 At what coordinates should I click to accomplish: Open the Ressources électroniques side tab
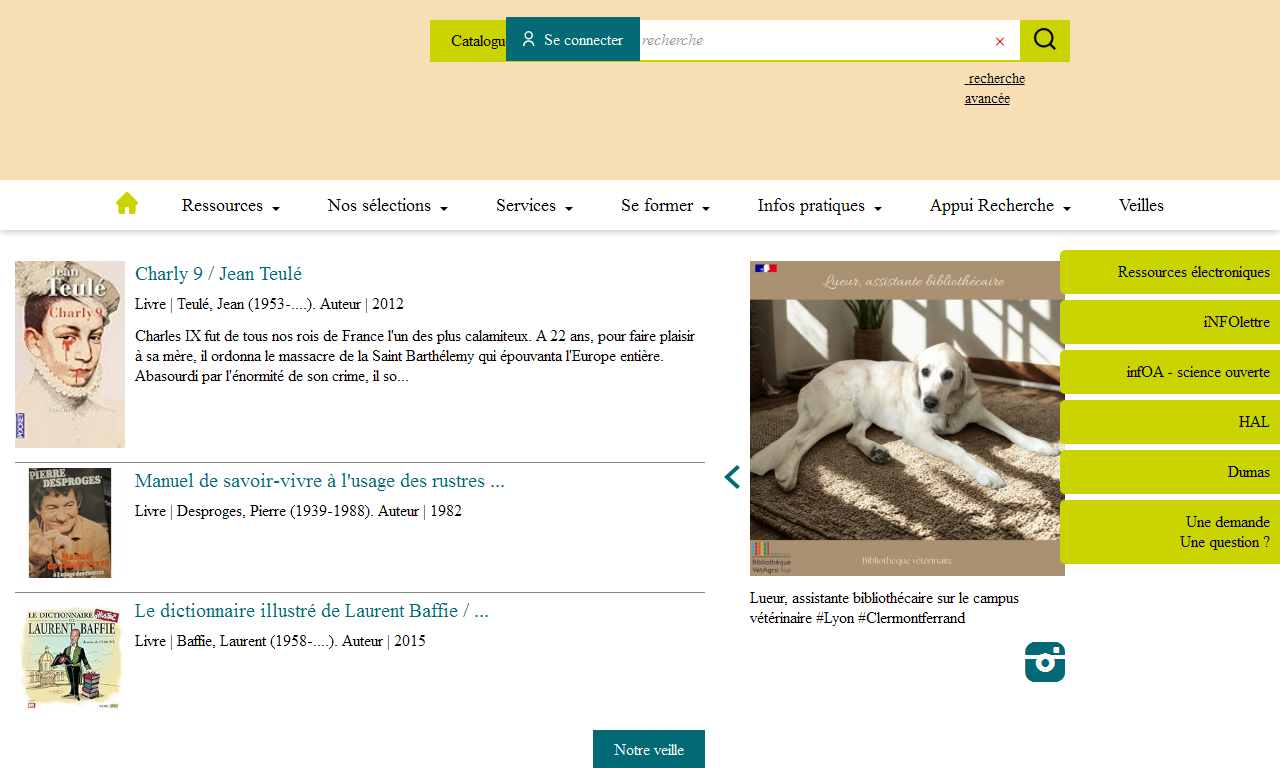pyautogui.click(x=1170, y=272)
